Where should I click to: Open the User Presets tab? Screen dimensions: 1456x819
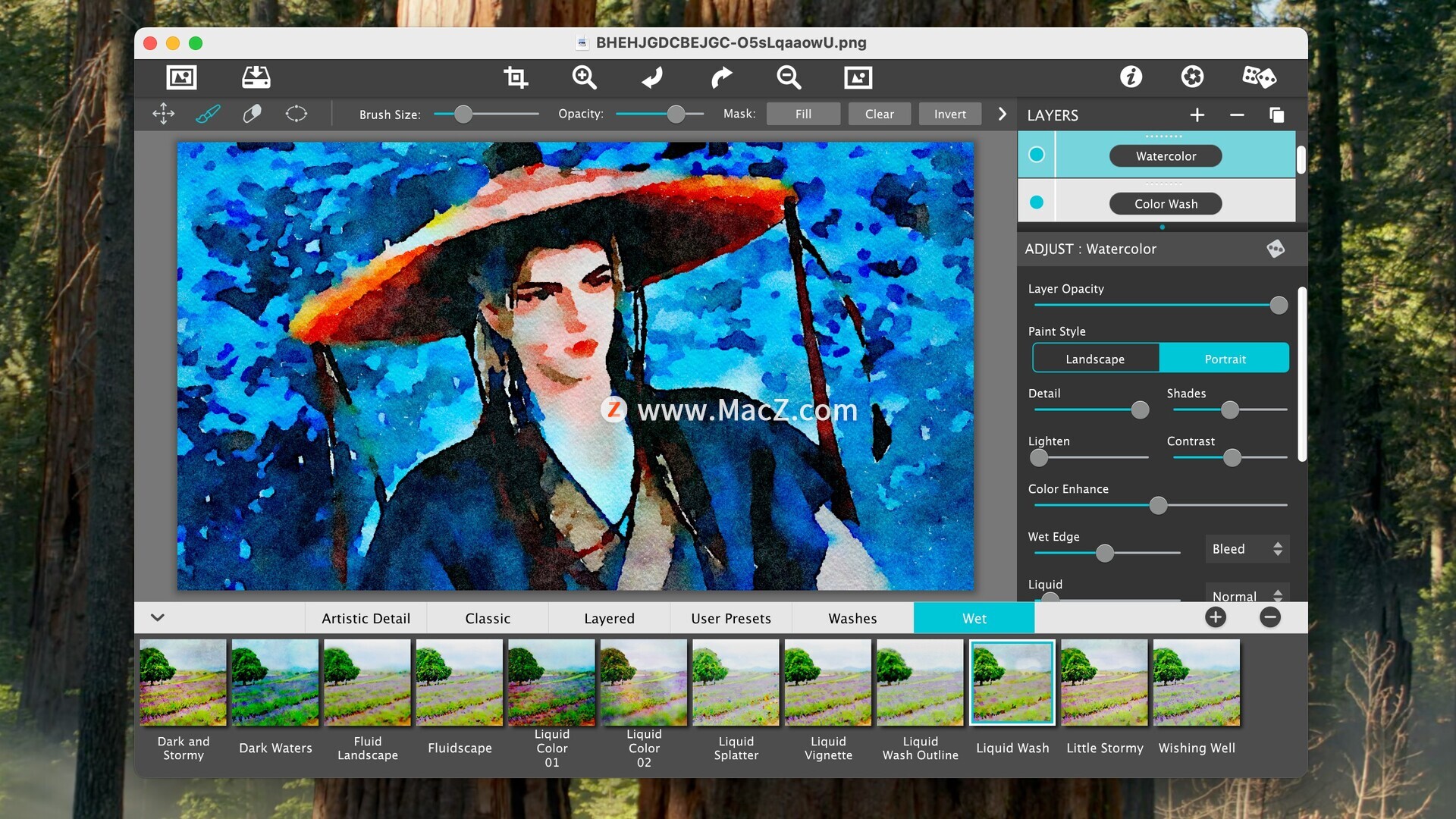[731, 618]
